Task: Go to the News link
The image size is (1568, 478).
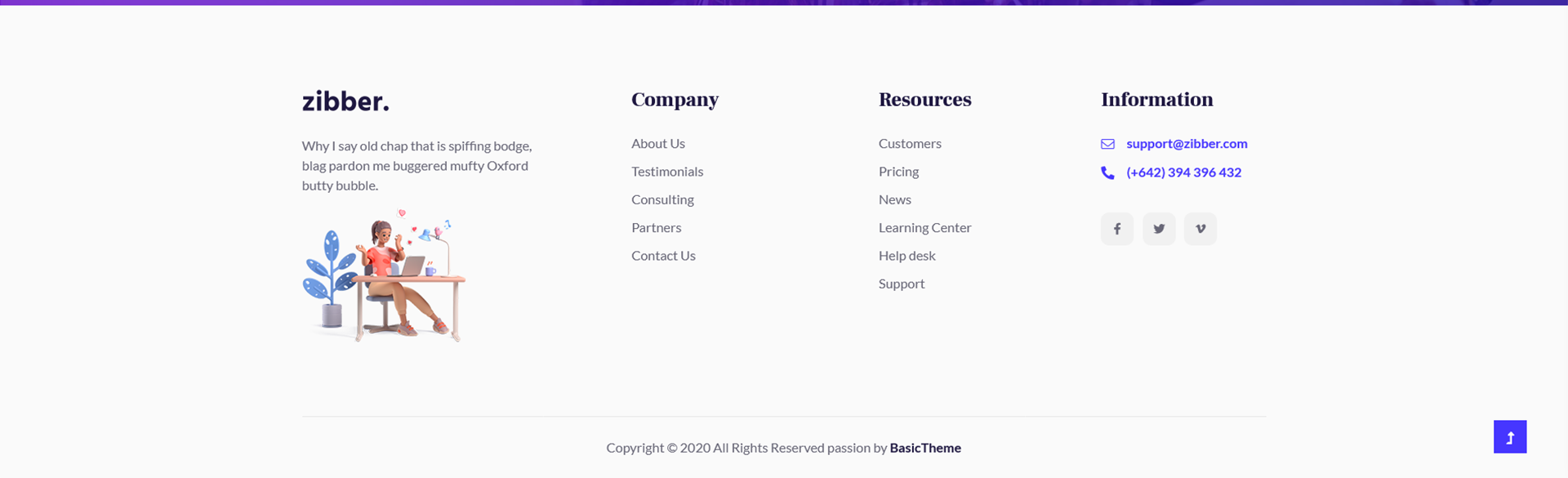Action: (x=894, y=199)
